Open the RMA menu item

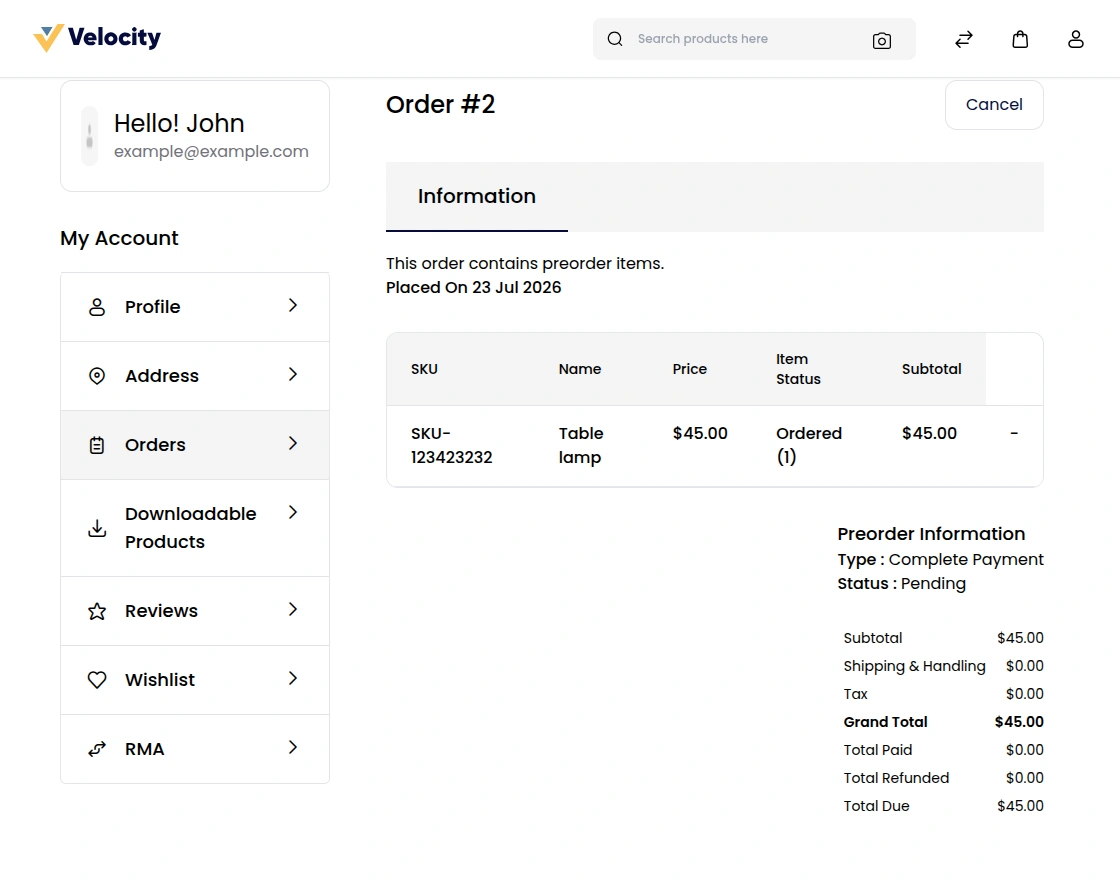coord(195,749)
